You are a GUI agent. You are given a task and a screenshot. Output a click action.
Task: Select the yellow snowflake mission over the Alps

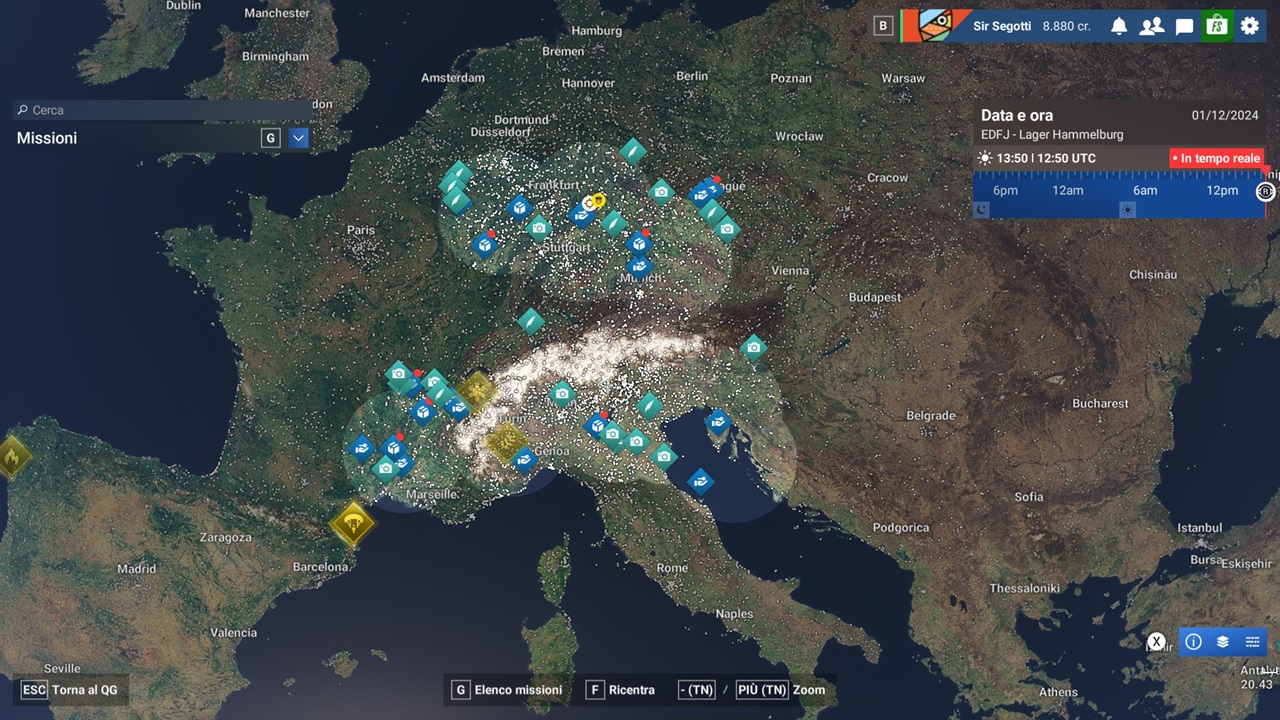coord(476,392)
